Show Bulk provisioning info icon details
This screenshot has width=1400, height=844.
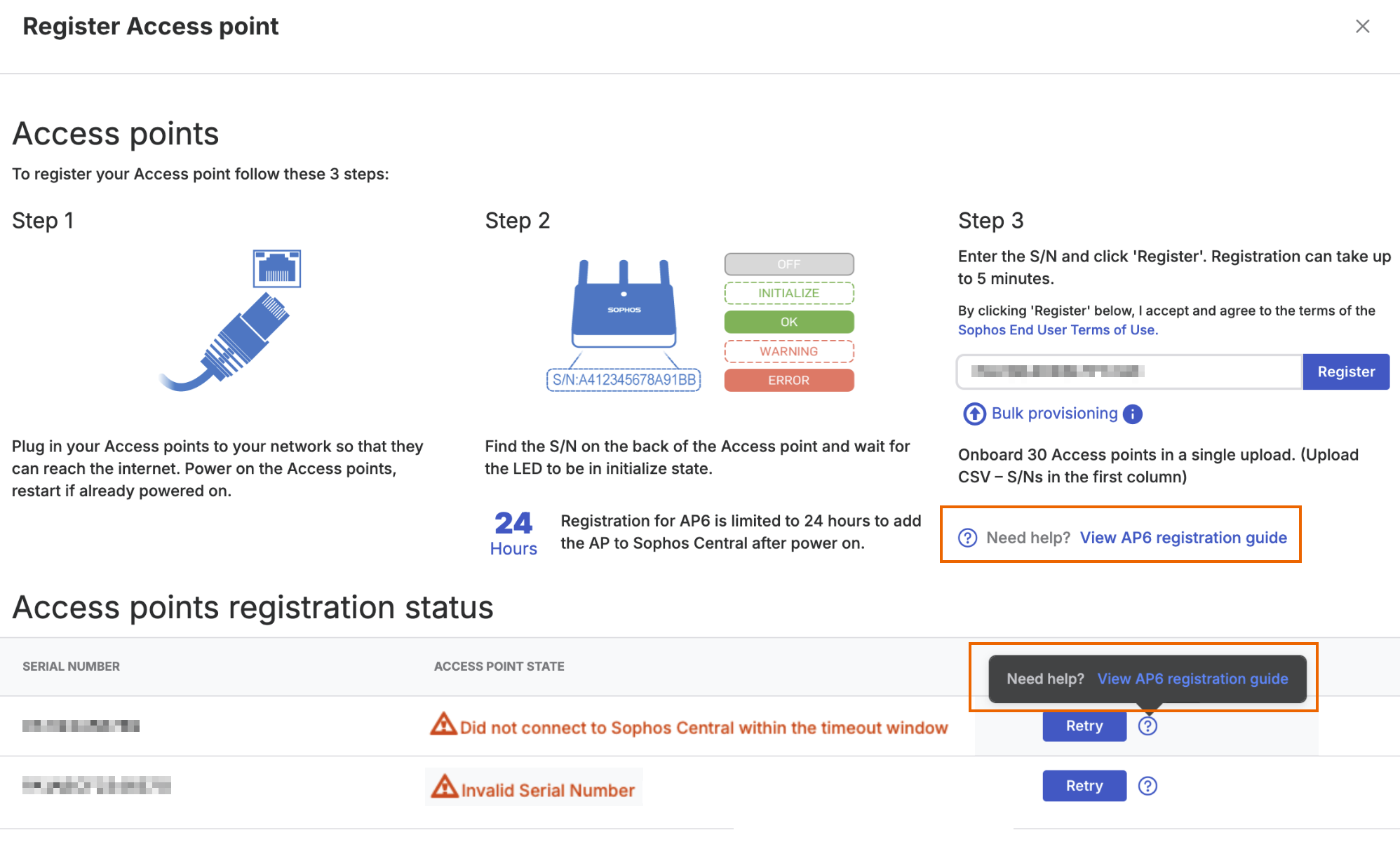pyautogui.click(x=1133, y=414)
